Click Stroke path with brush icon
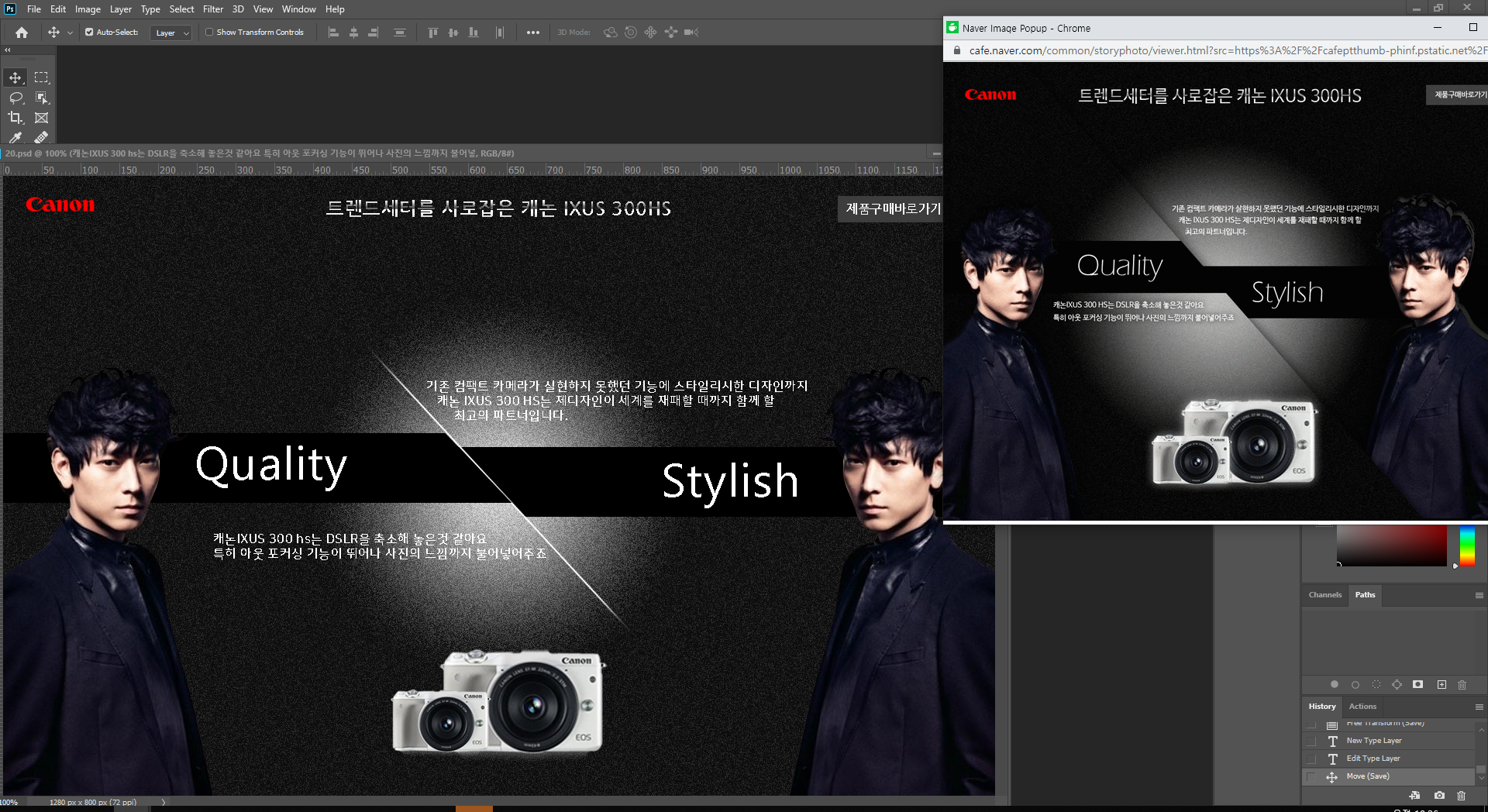1488x812 pixels. click(1355, 685)
